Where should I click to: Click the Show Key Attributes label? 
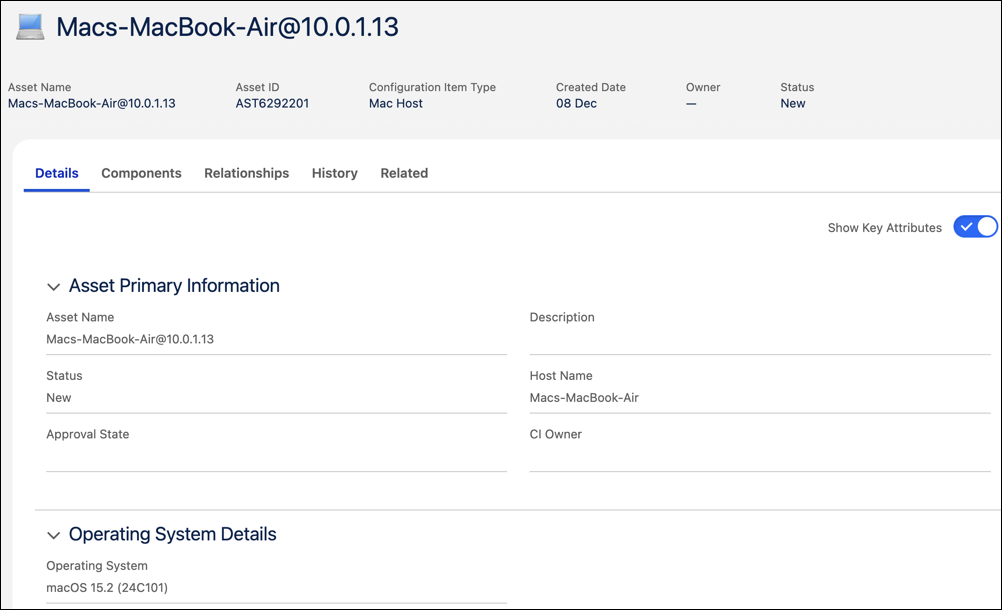pyautogui.click(x=884, y=228)
